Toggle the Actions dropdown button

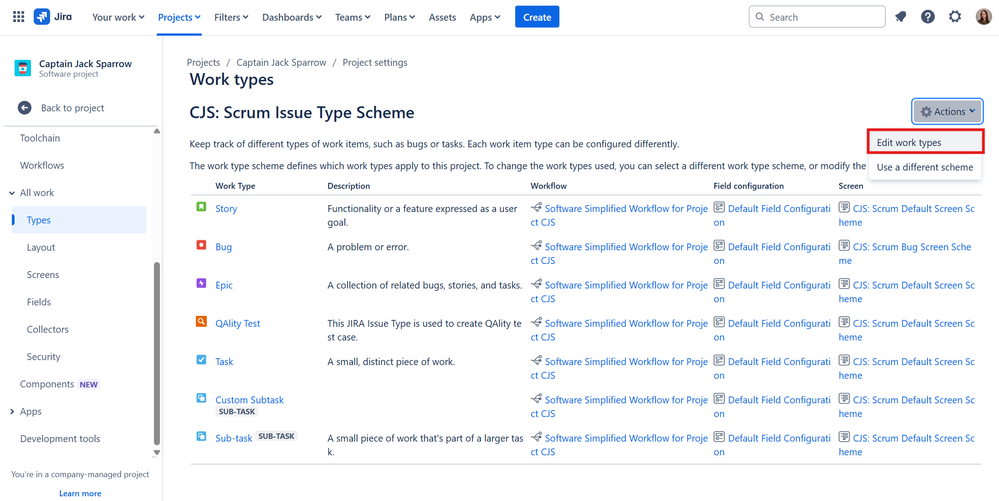947,112
